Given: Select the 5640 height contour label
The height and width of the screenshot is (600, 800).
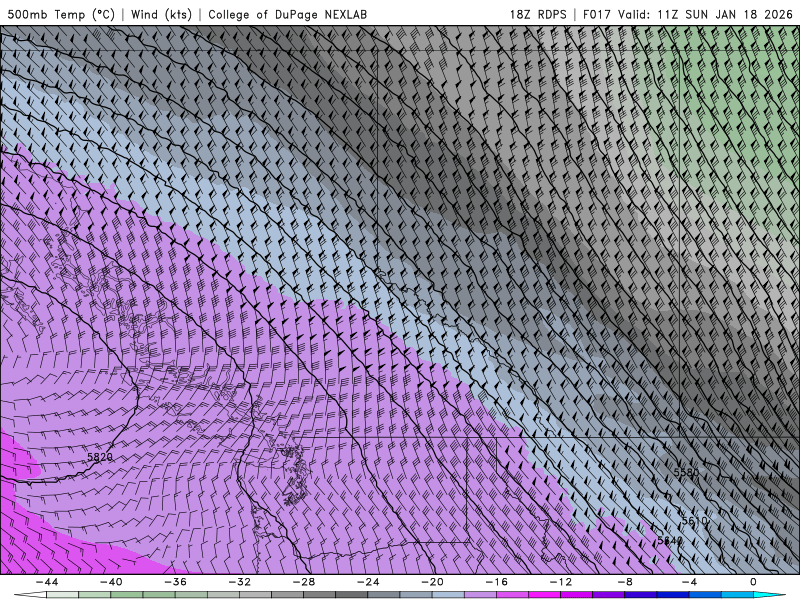Looking at the screenshot, I should tap(670, 540).
